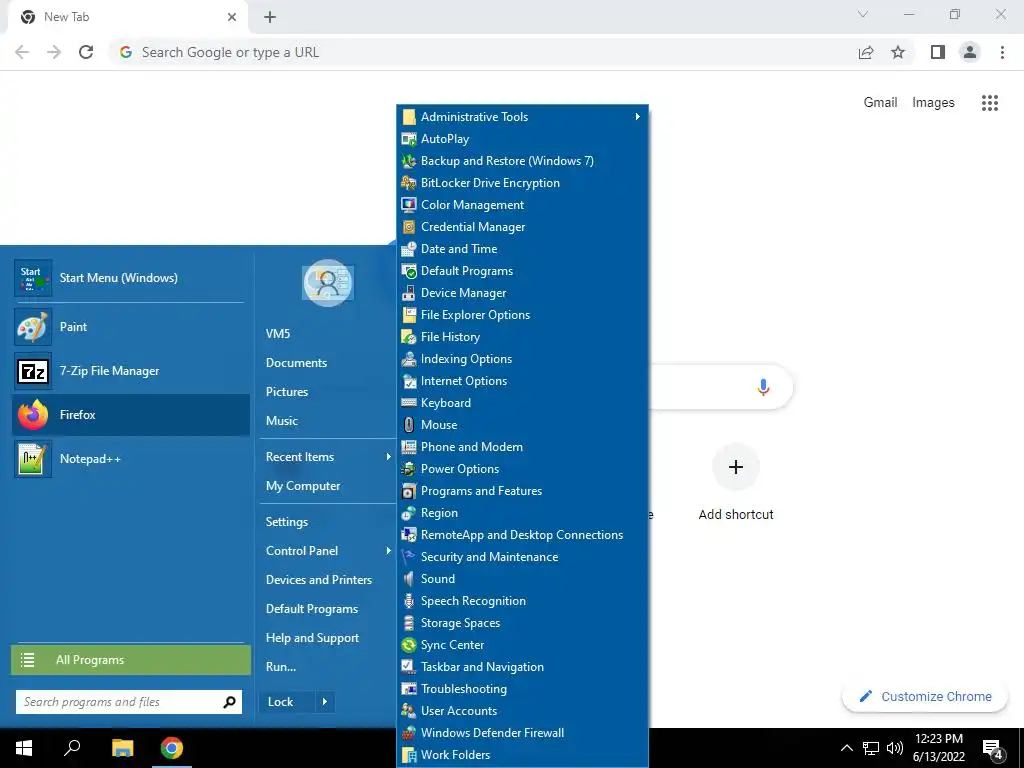Open Documents in start menu

pyautogui.click(x=296, y=363)
